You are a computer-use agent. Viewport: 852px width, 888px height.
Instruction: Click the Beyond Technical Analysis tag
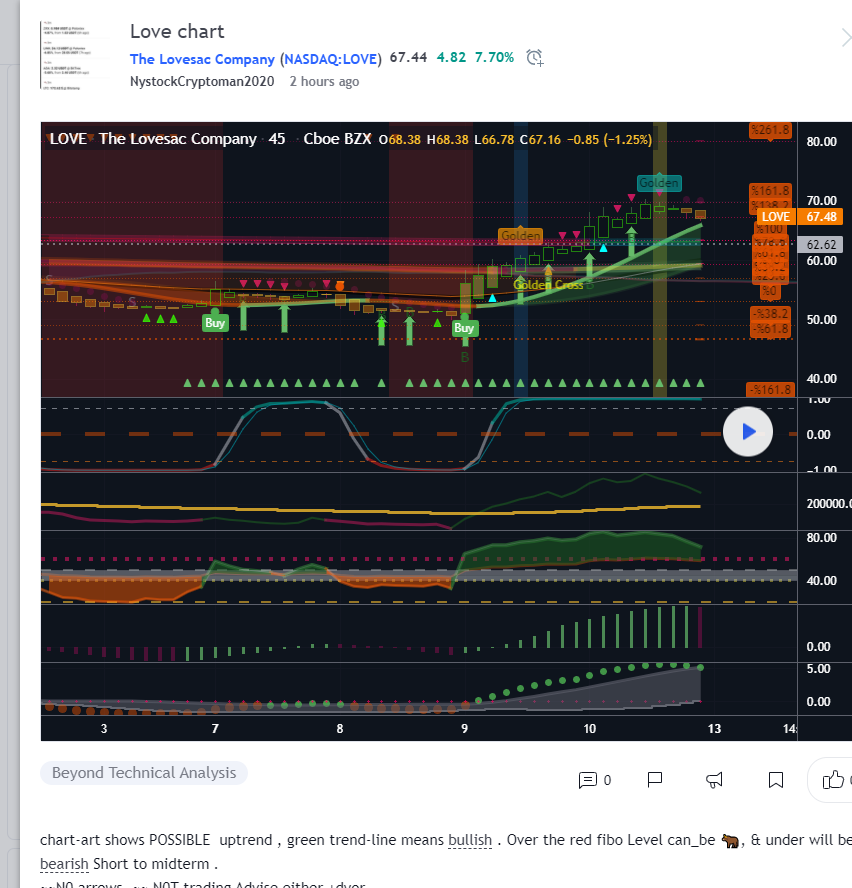pos(144,773)
